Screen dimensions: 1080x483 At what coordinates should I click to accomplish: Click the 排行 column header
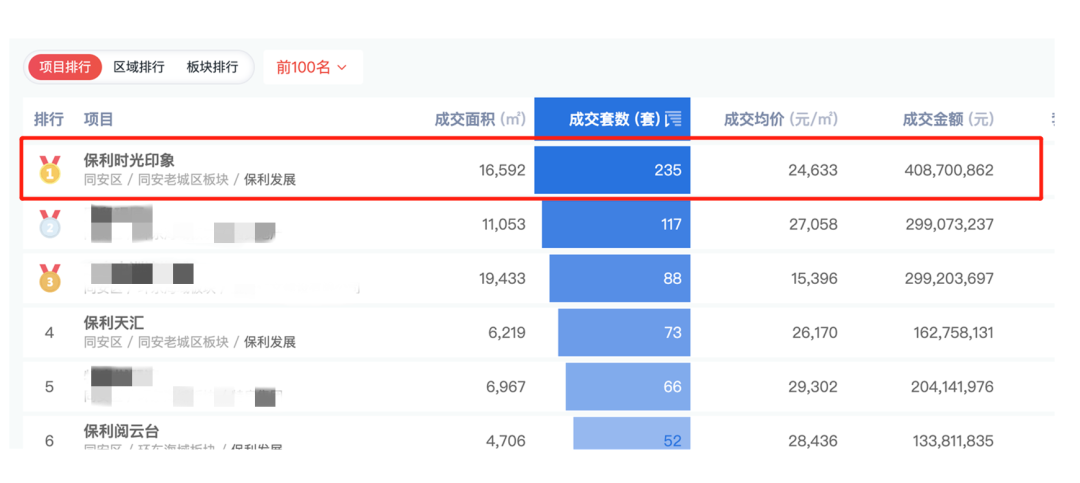click(x=49, y=119)
